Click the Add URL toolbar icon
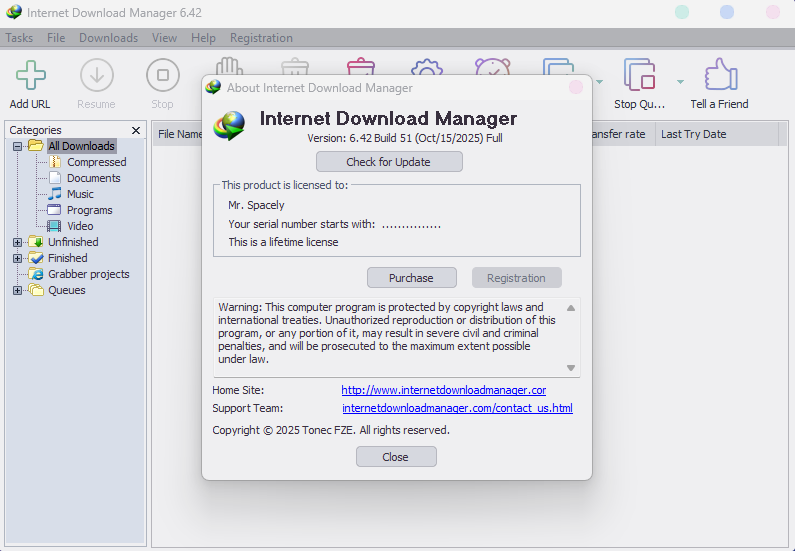This screenshot has height=551, width=795. pyautogui.click(x=30, y=75)
